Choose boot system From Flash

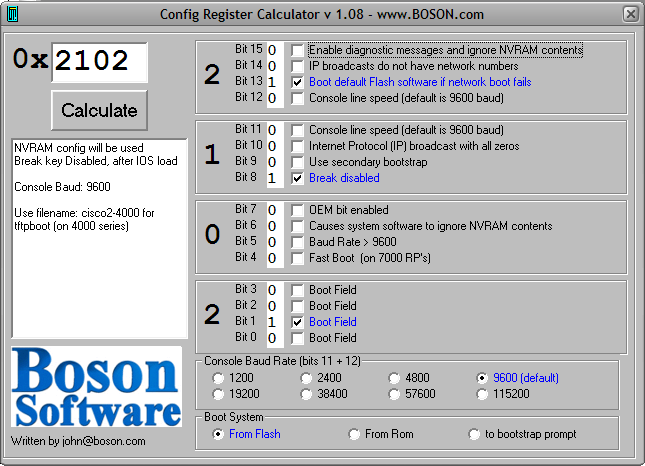218,434
